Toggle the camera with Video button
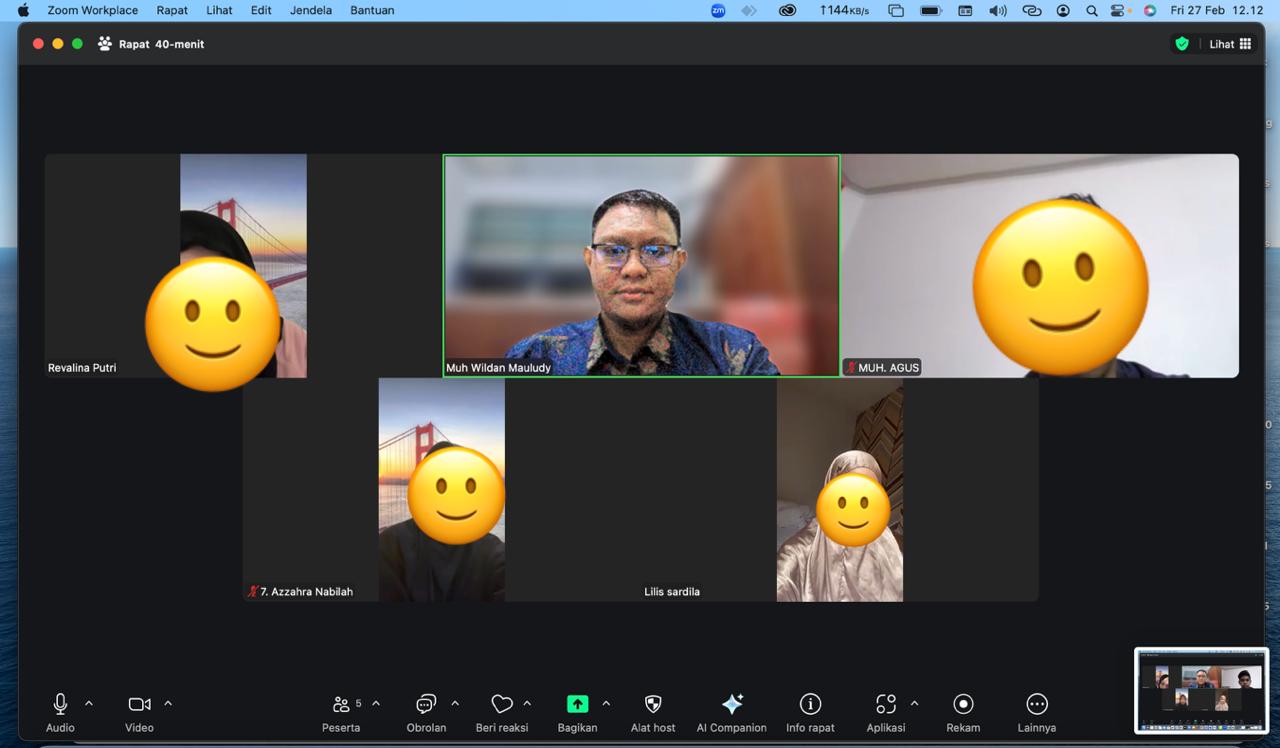Screen dimensions: 1280x748 139,705
